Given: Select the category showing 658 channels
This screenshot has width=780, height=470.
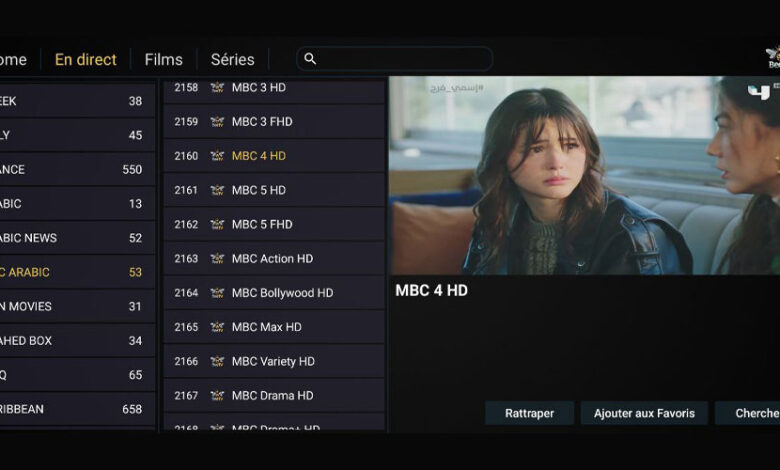Looking at the screenshot, I should [x=77, y=409].
